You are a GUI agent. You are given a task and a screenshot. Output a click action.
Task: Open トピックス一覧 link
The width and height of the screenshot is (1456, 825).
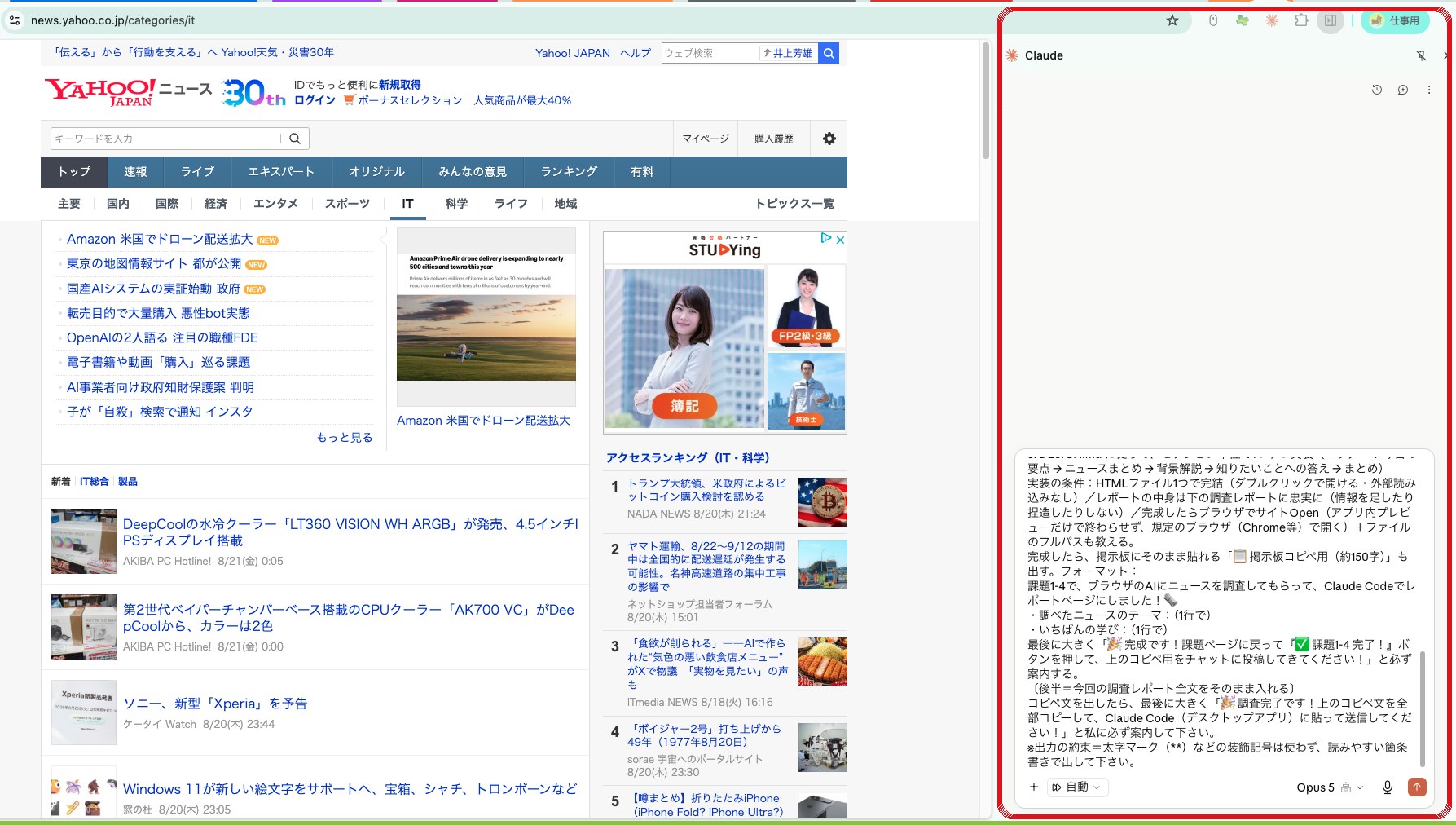click(x=794, y=204)
